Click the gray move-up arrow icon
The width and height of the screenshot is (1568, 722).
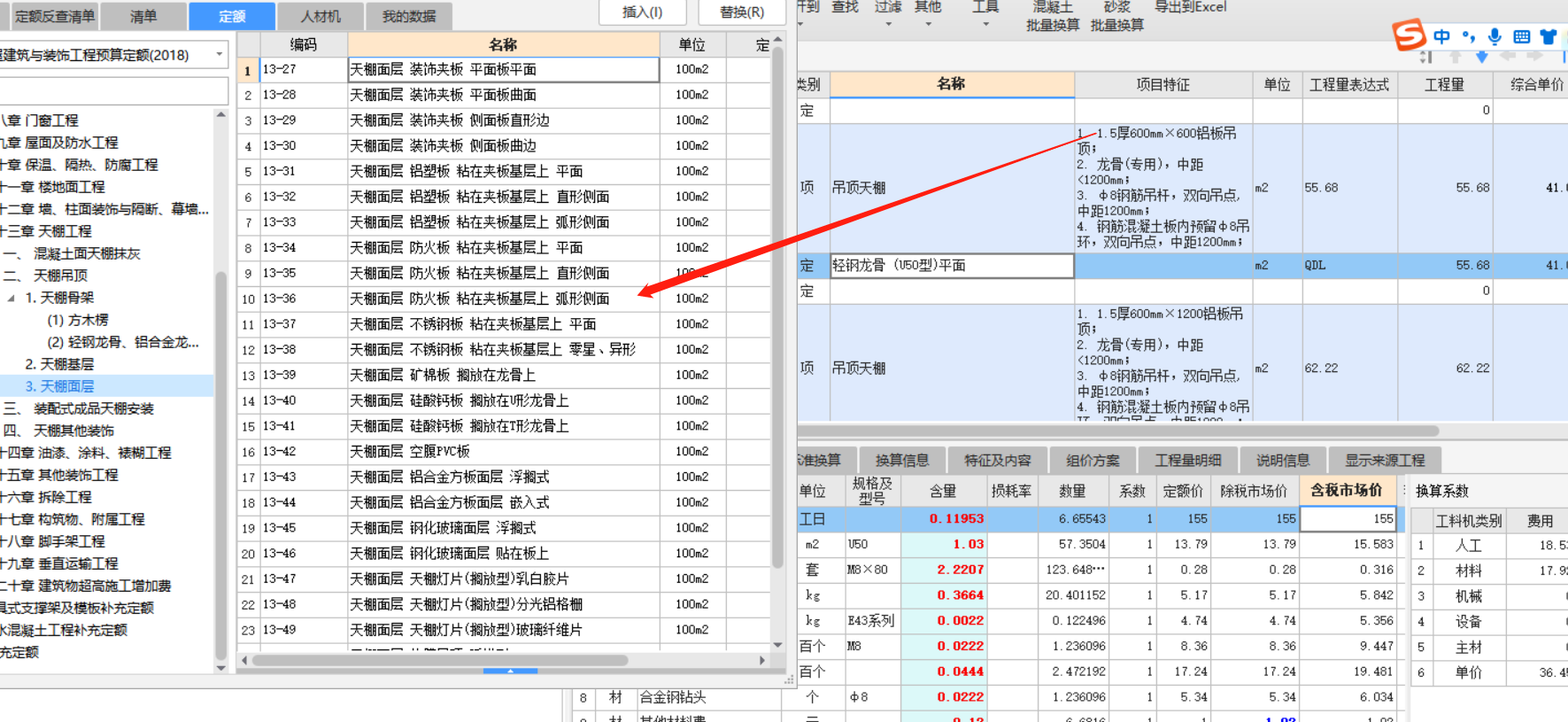tap(1455, 57)
